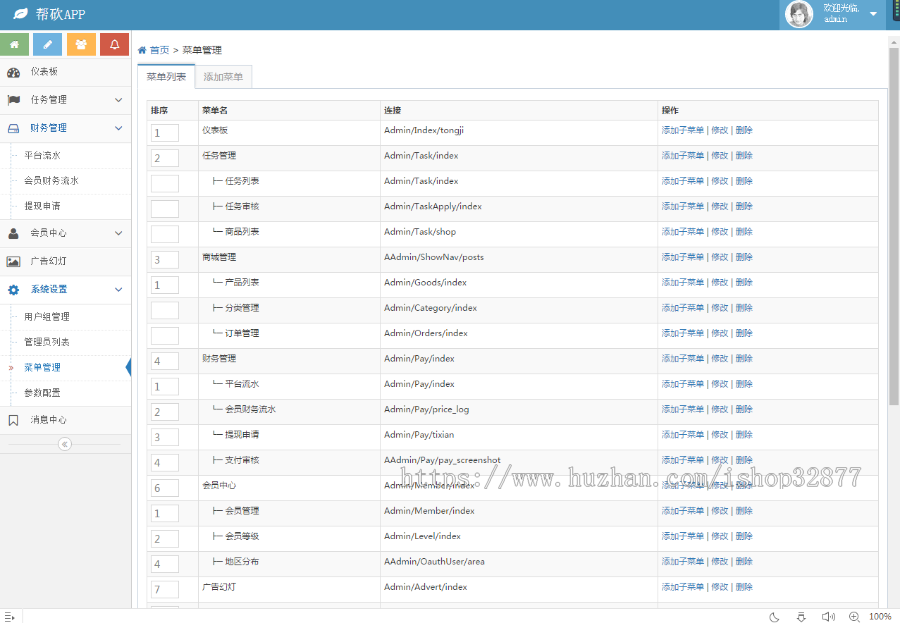Toggle dark mode with the moon icon
Viewport: 900px width, 623px height.
[x=773, y=617]
